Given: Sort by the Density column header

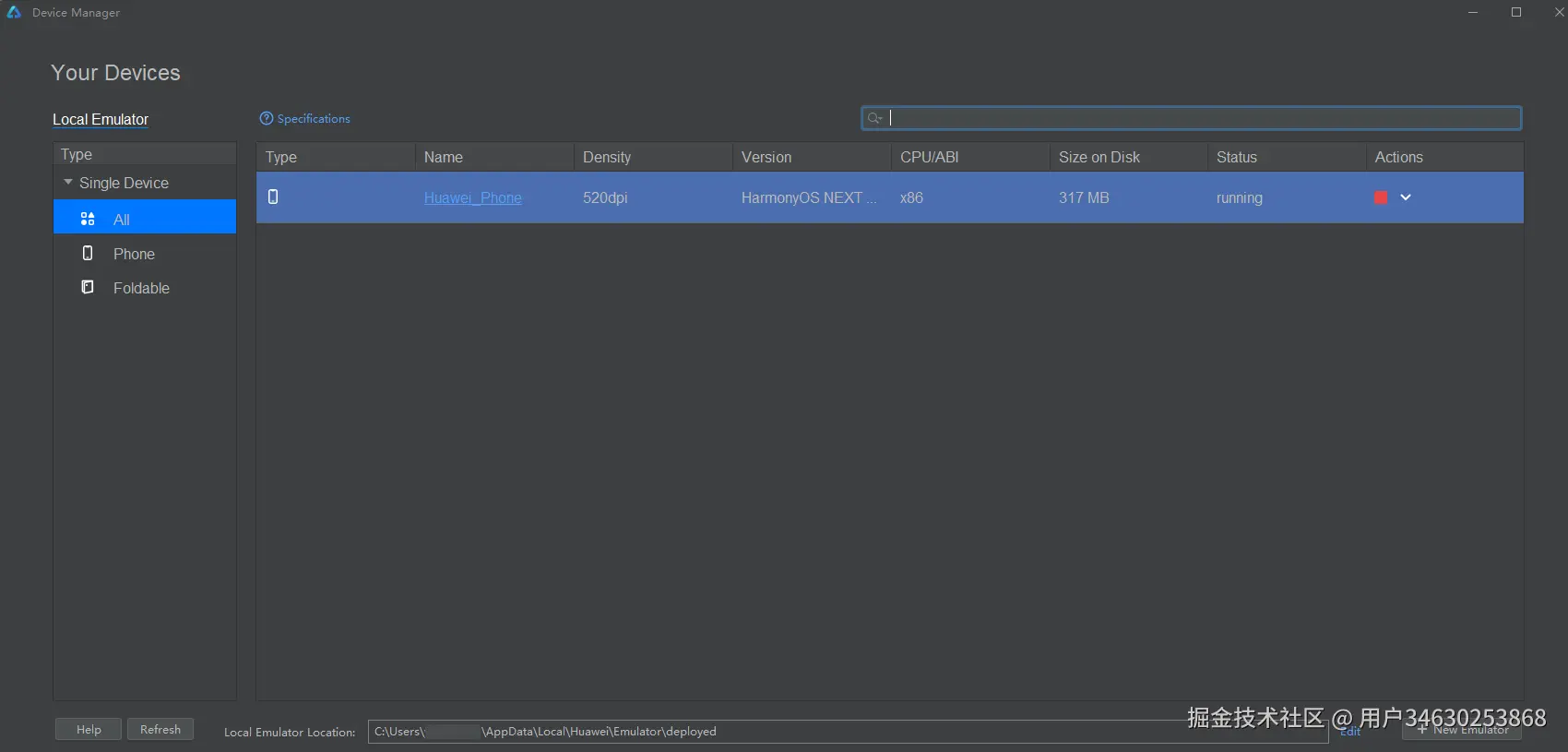Looking at the screenshot, I should point(653,157).
